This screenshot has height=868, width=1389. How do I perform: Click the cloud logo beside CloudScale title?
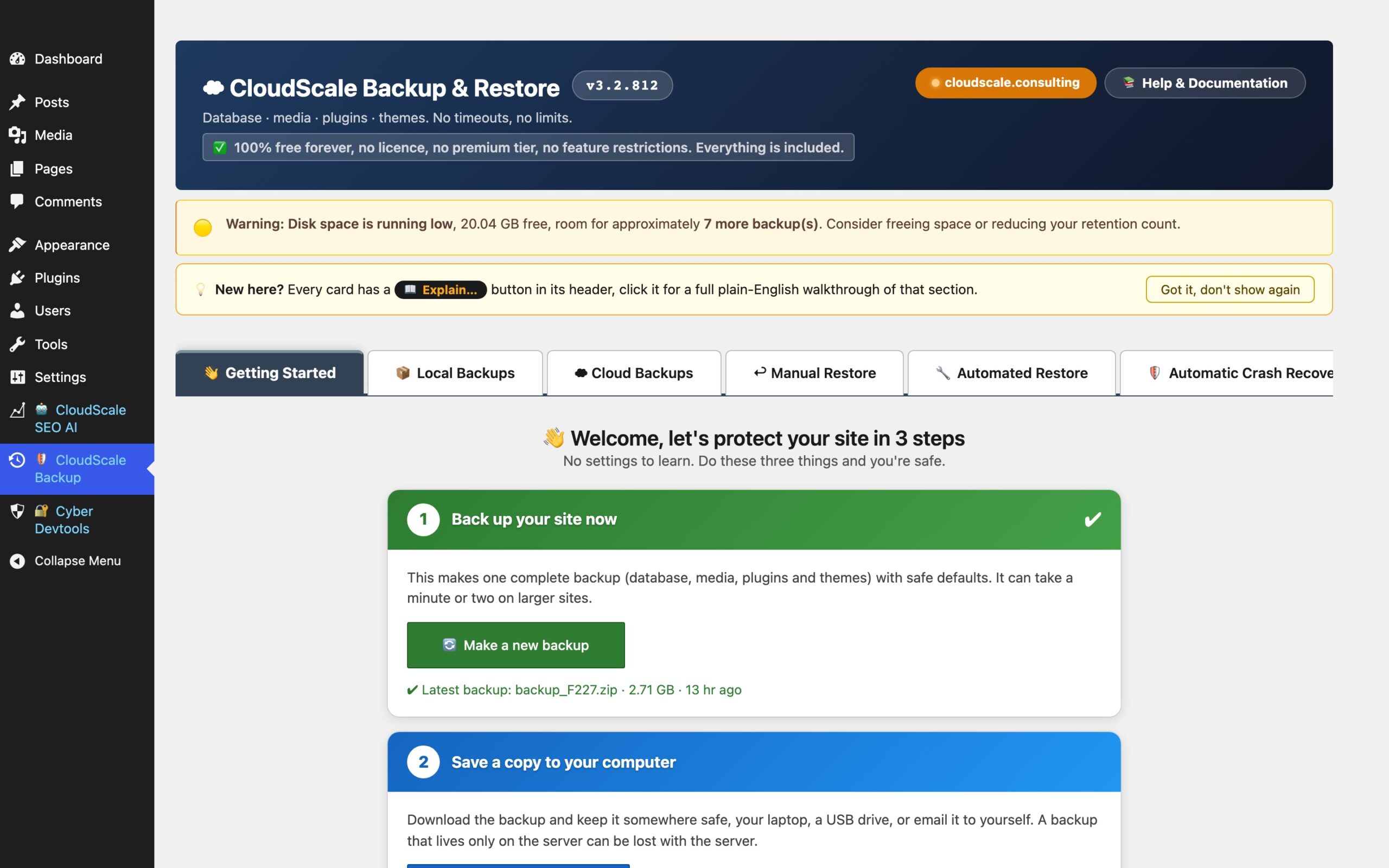click(214, 87)
